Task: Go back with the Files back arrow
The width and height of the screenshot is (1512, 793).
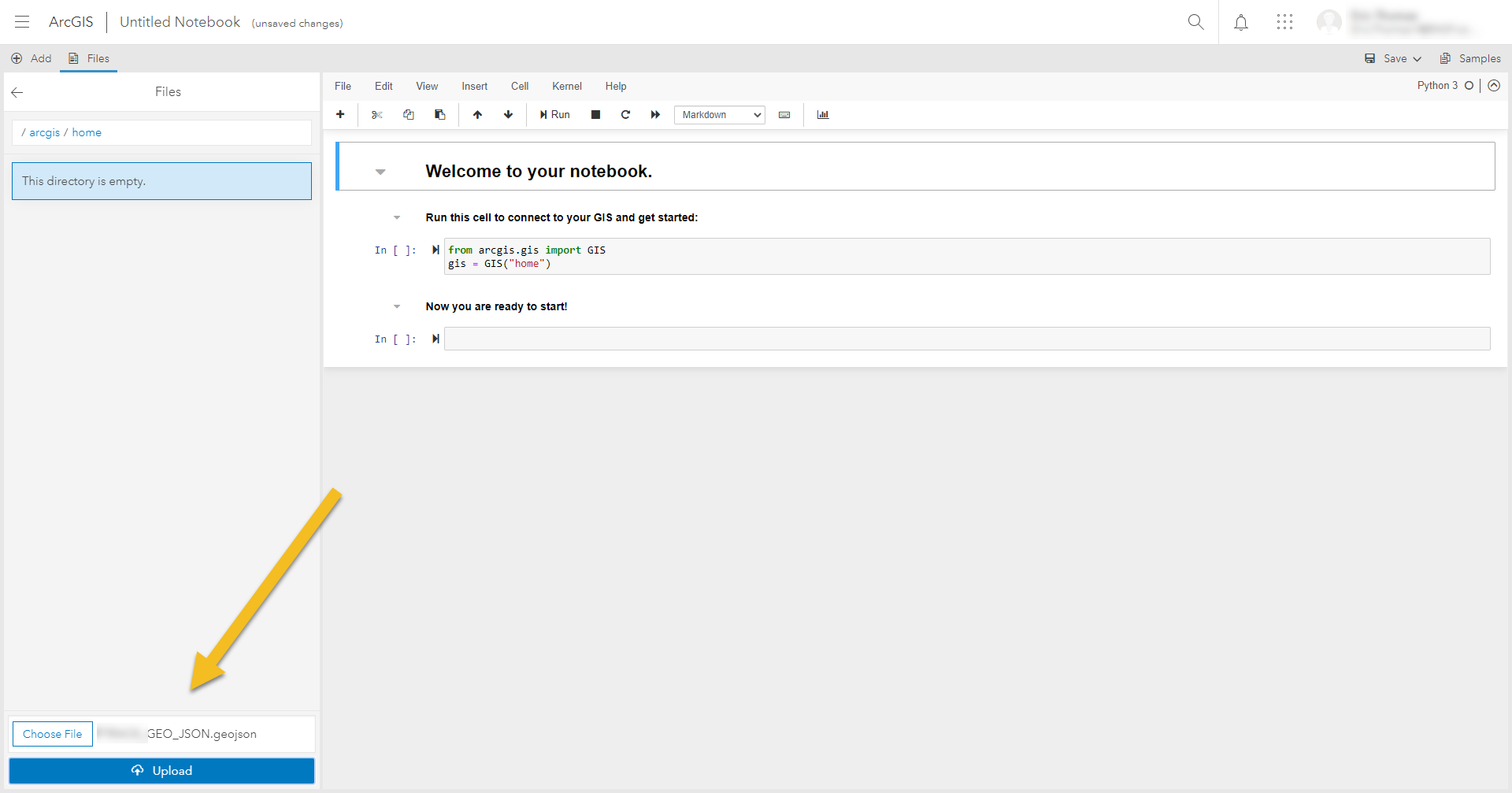Action: pos(17,92)
